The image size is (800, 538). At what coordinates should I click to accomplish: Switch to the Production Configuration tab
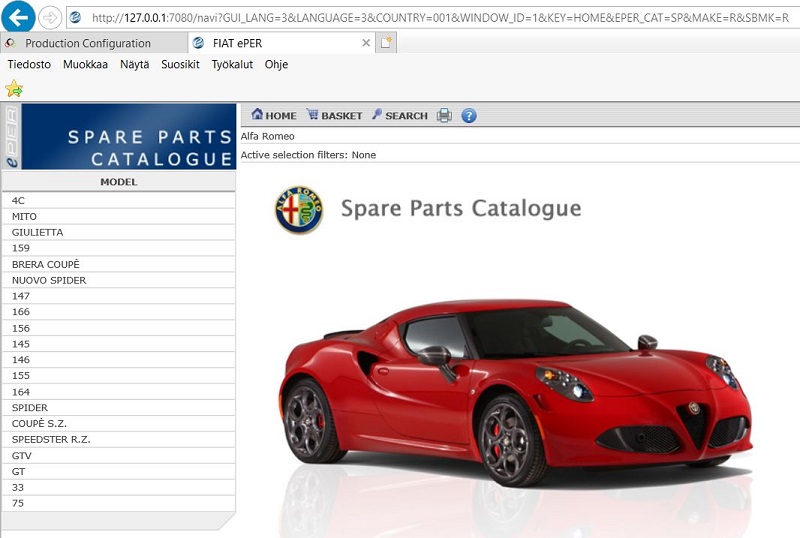point(94,43)
